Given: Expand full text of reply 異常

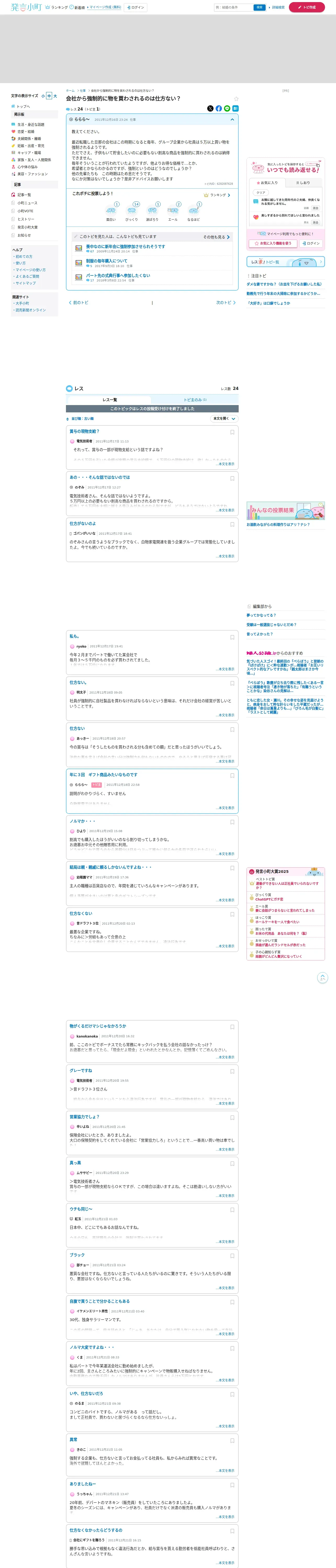Looking at the screenshot, I should [226, 1471].
